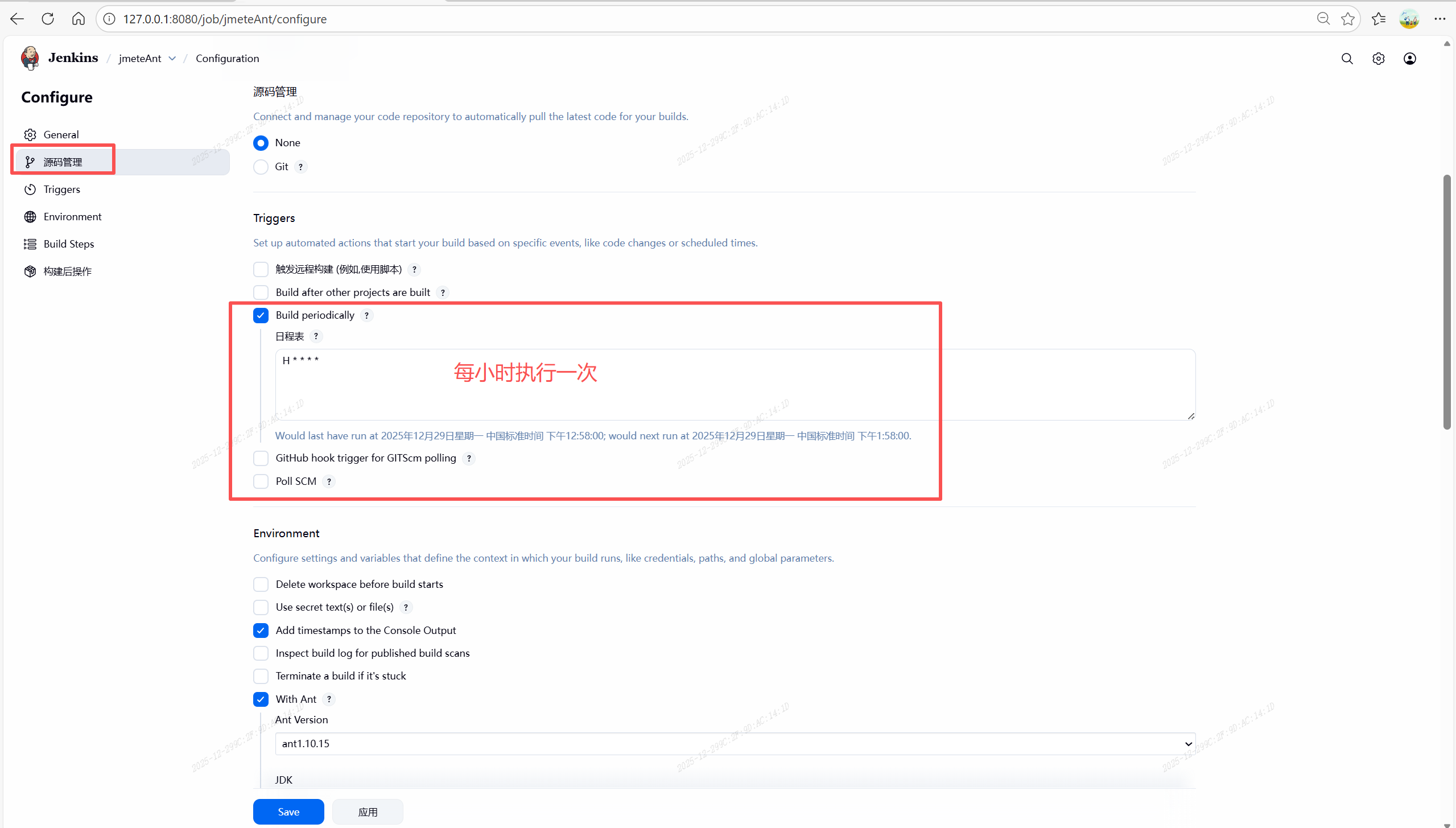Click help icon next to Build periodically
Screen dimensions: 1456x828
[x=367, y=315]
